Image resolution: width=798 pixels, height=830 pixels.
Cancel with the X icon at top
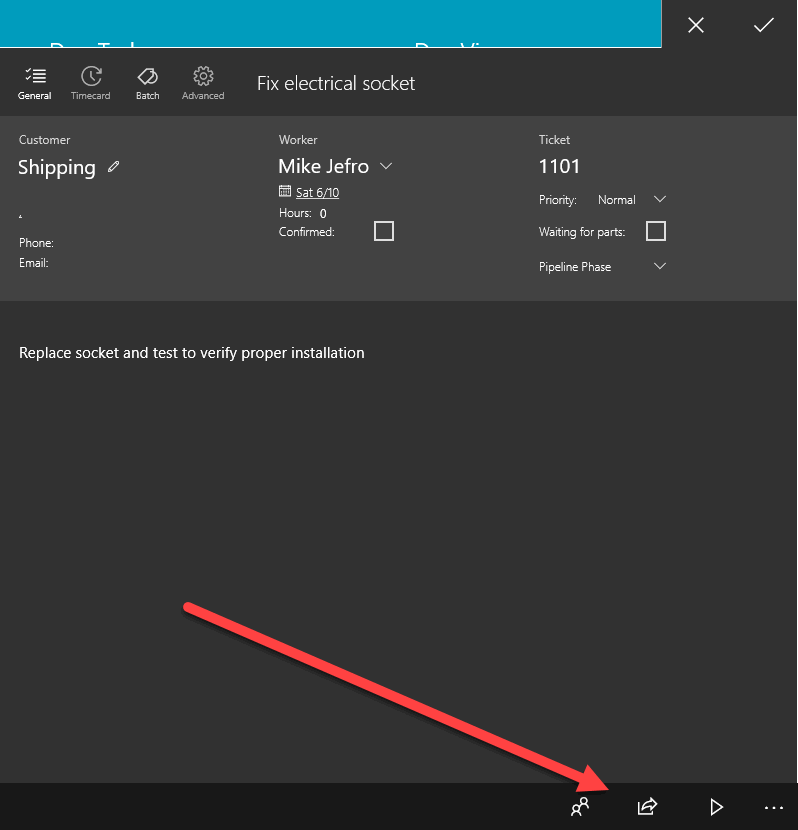coord(696,26)
